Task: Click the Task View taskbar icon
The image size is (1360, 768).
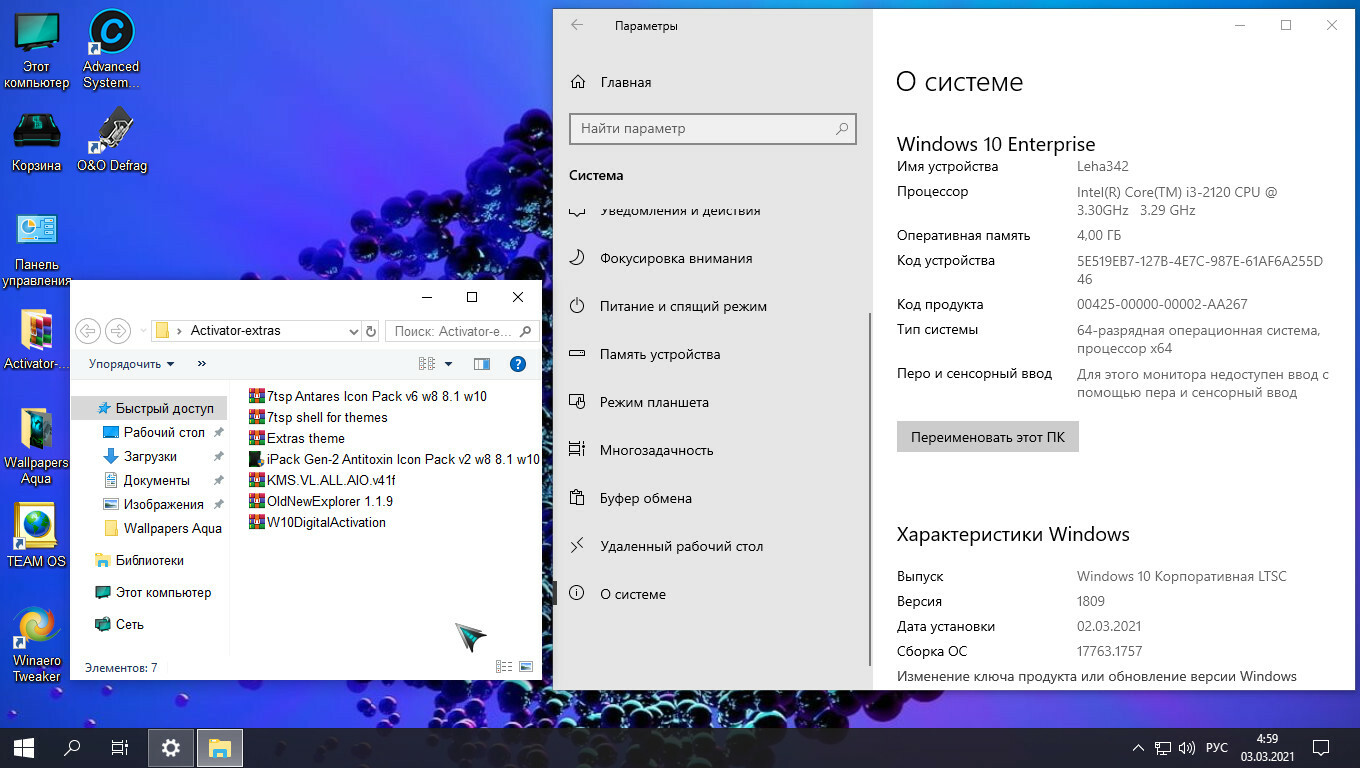Action: 119,747
